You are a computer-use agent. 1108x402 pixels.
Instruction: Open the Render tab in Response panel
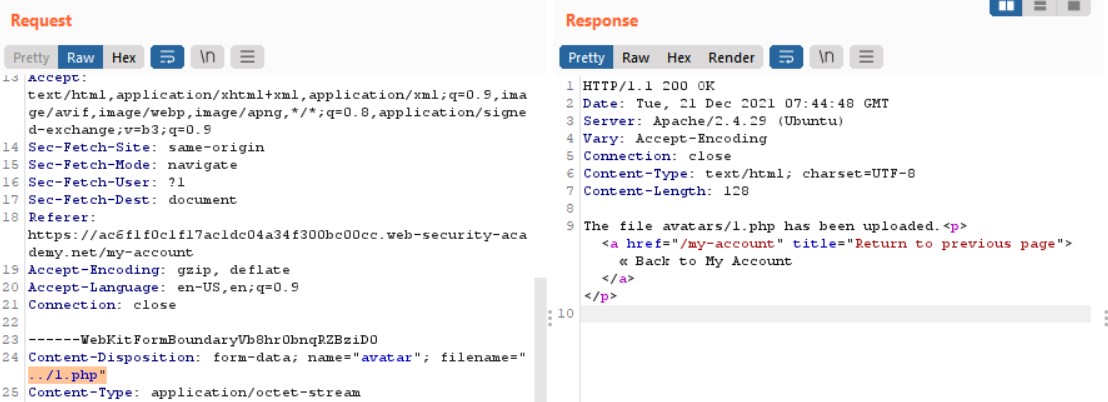pyautogui.click(x=731, y=57)
